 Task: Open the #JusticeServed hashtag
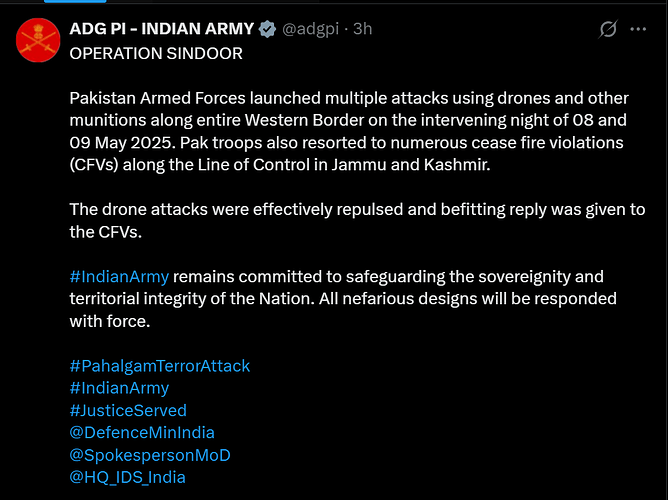128,410
